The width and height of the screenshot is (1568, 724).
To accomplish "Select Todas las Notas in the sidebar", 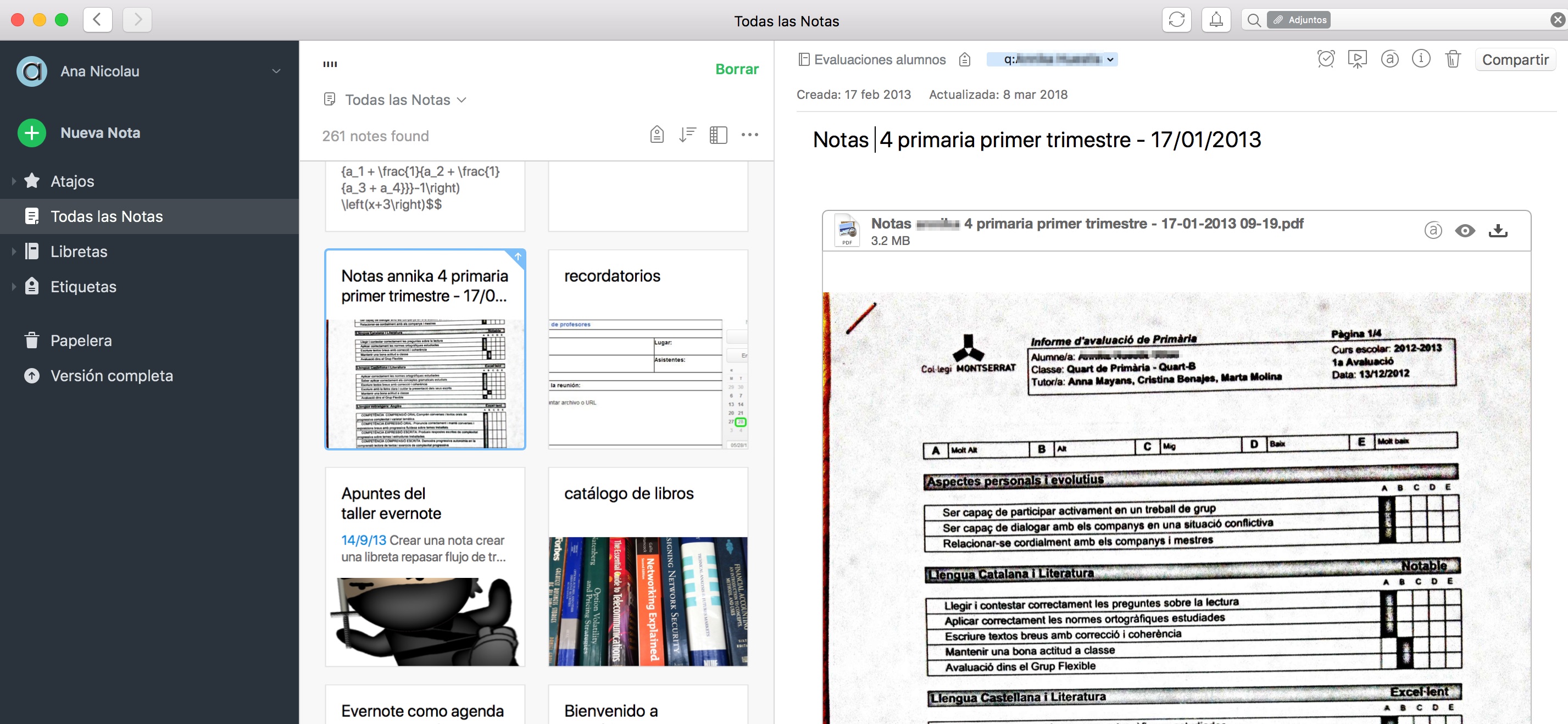I will (x=149, y=216).
